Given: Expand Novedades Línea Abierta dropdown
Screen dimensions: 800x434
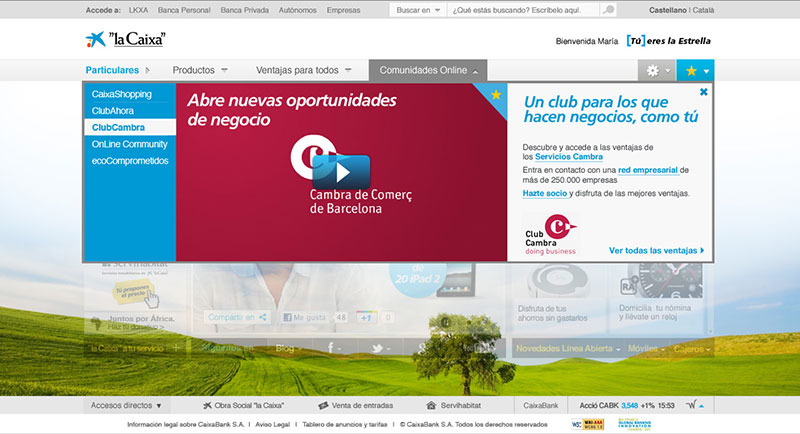Looking at the screenshot, I should (568, 349).
